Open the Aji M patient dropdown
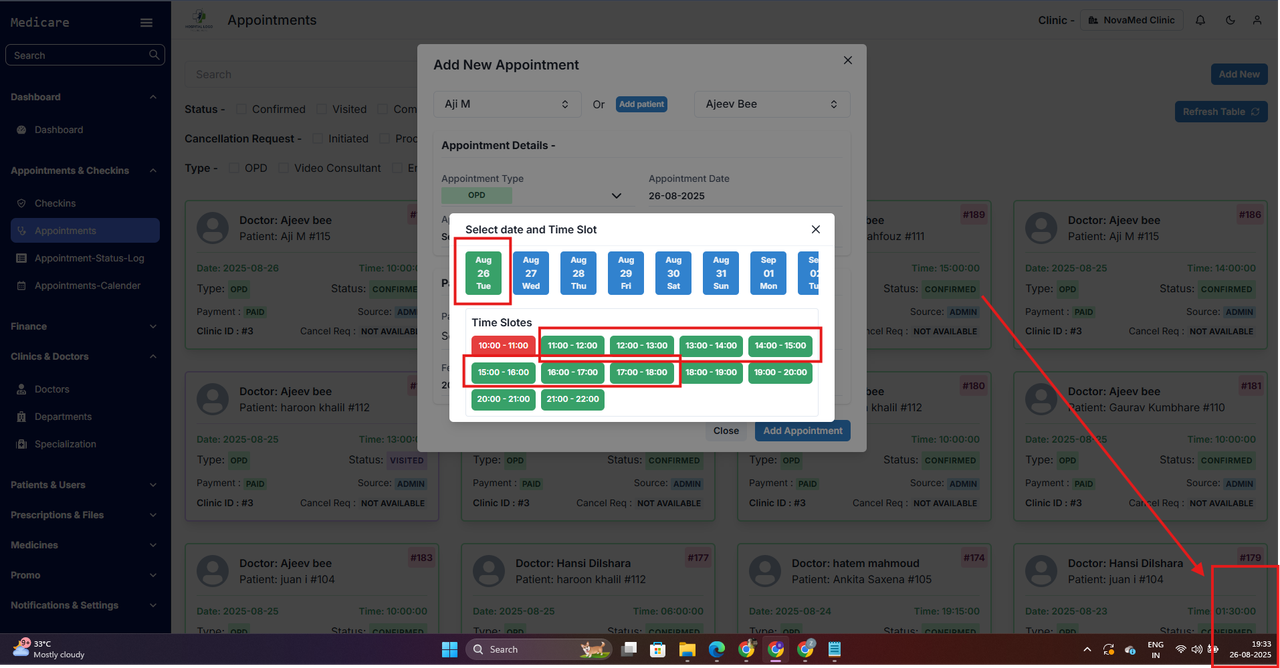 pos(507,104)
